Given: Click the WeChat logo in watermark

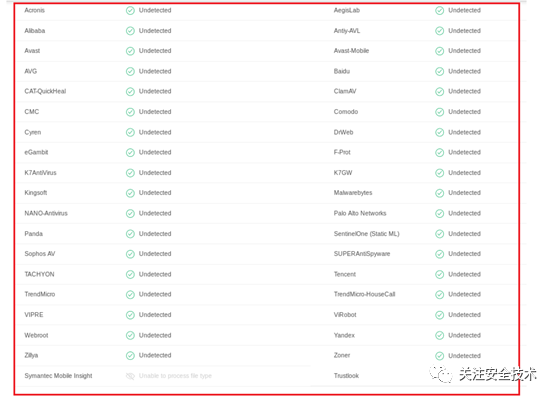Looking at the screenshot, I should pos(441,374).
